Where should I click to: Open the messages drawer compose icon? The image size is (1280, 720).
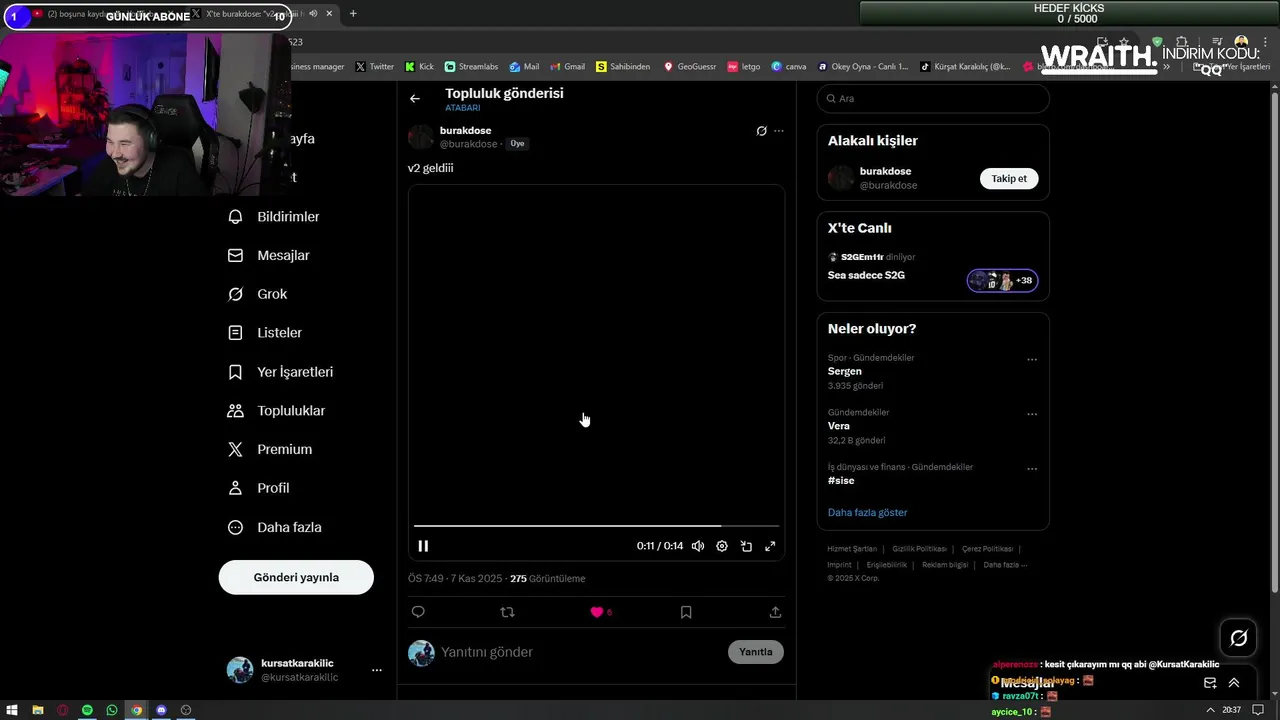[x=1210, y=683]
